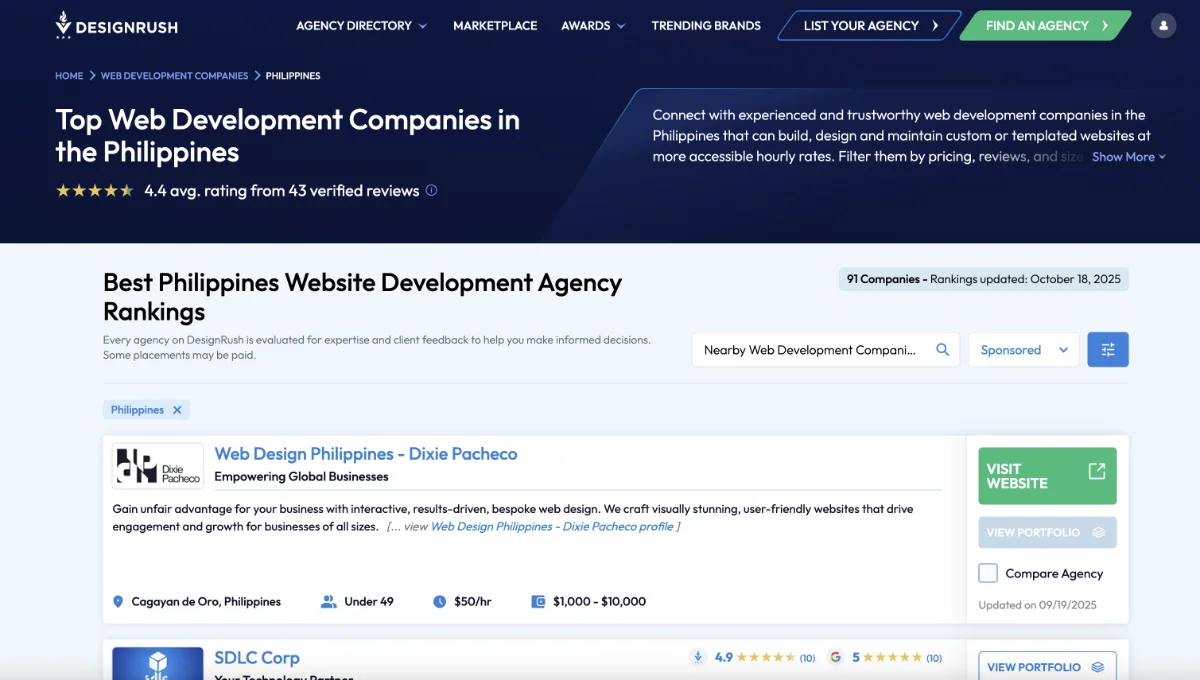Select Trending Brands in the navigation
Viewport: 1200px width, 680px height.
coord(706,26)
